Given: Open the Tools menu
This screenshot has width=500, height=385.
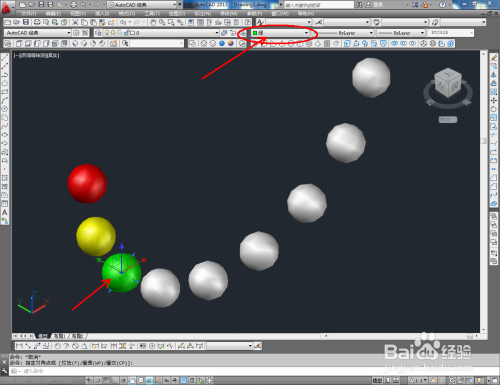Looking at the screenshot, I should tap(152, 14).
